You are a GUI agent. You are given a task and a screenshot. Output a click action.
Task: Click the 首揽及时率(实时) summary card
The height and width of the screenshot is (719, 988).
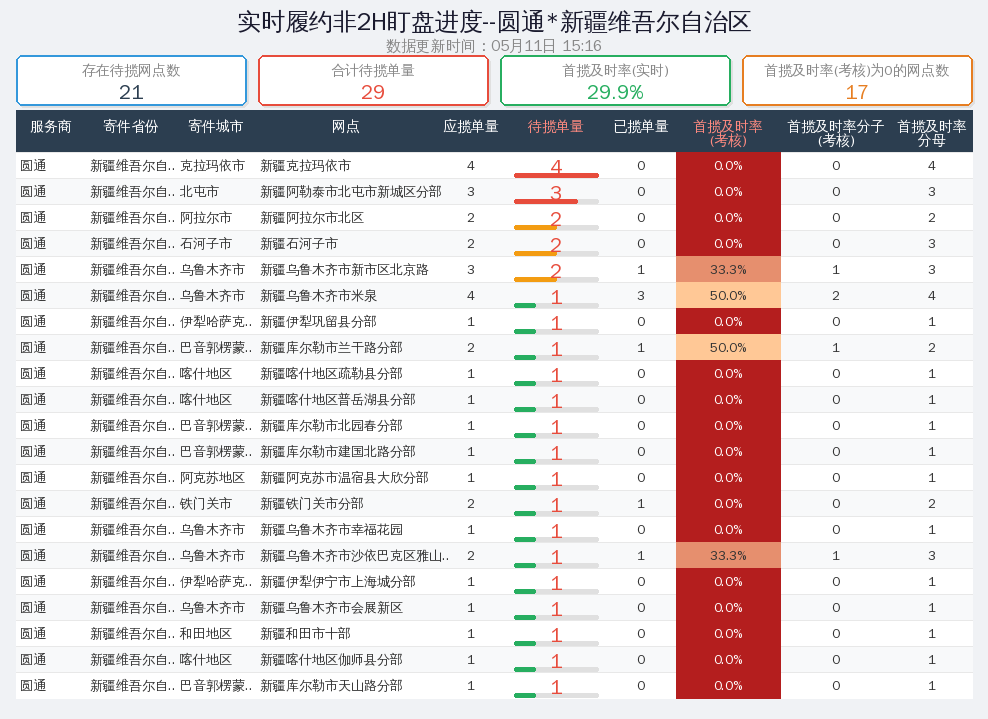click(615, 81)
